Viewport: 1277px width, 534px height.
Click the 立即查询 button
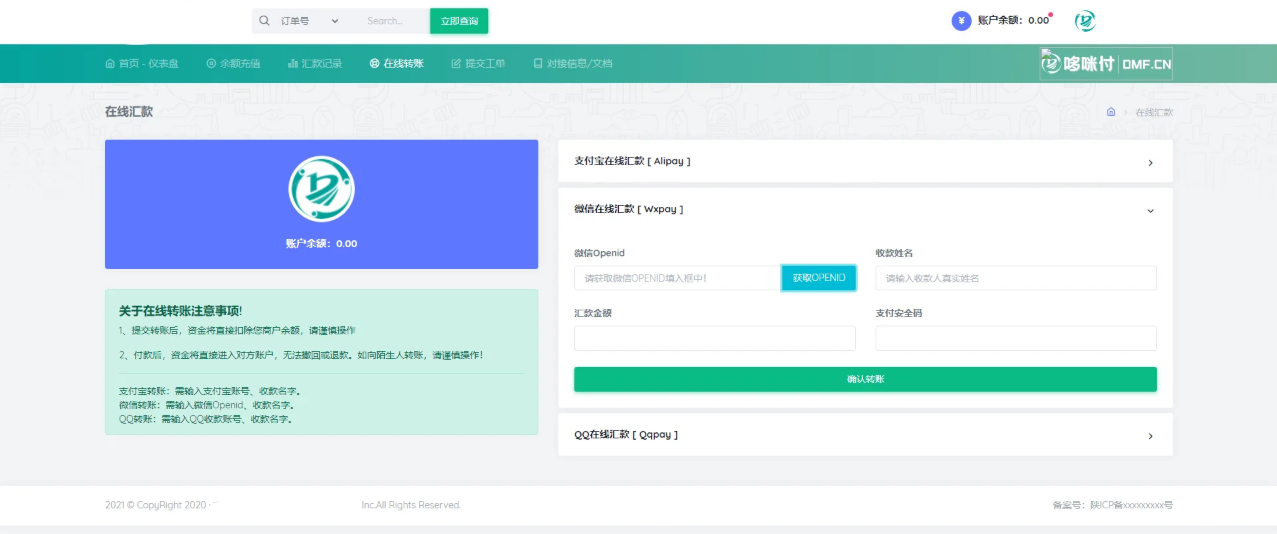tap(459, 21)
